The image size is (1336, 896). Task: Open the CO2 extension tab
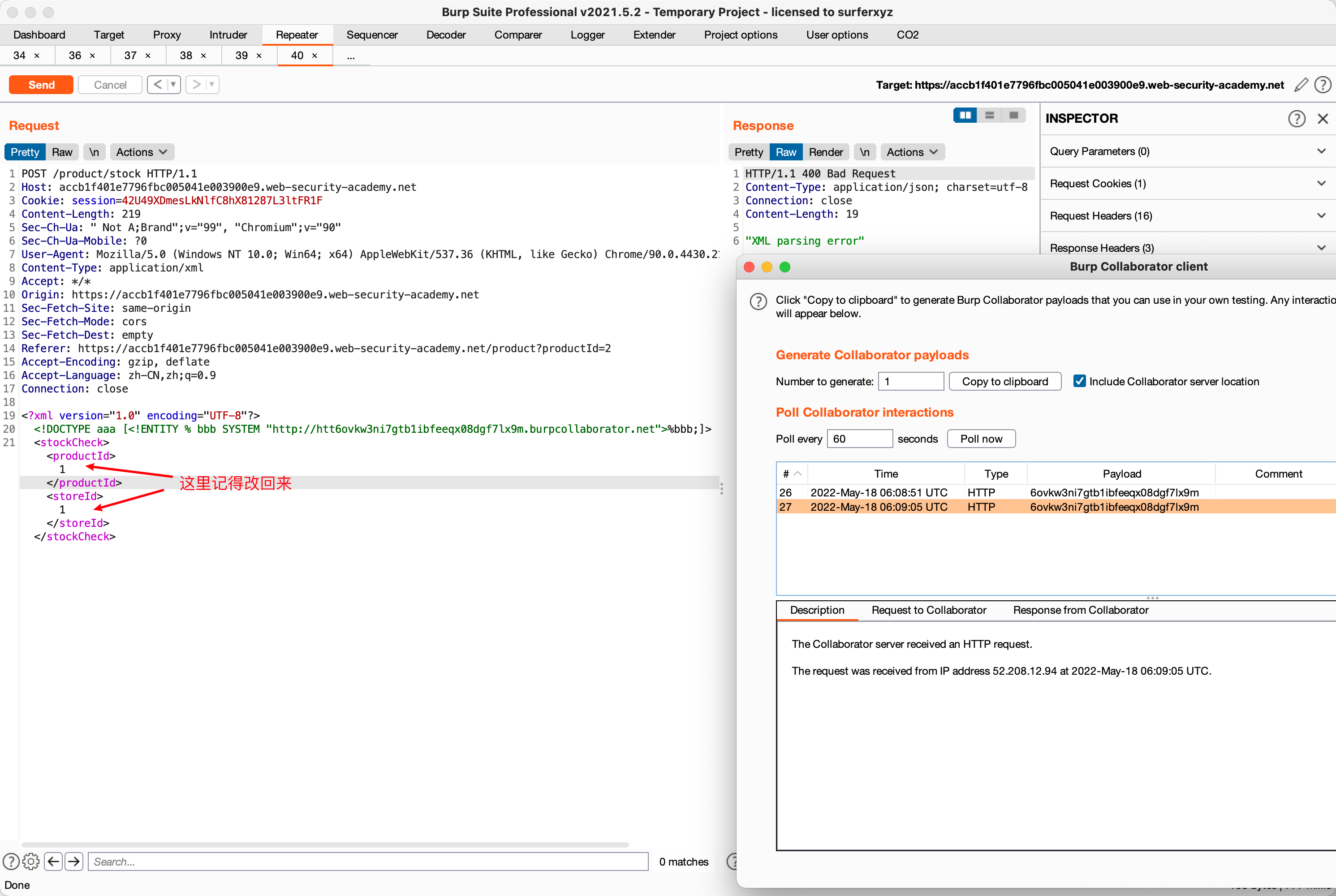point(907,35)
